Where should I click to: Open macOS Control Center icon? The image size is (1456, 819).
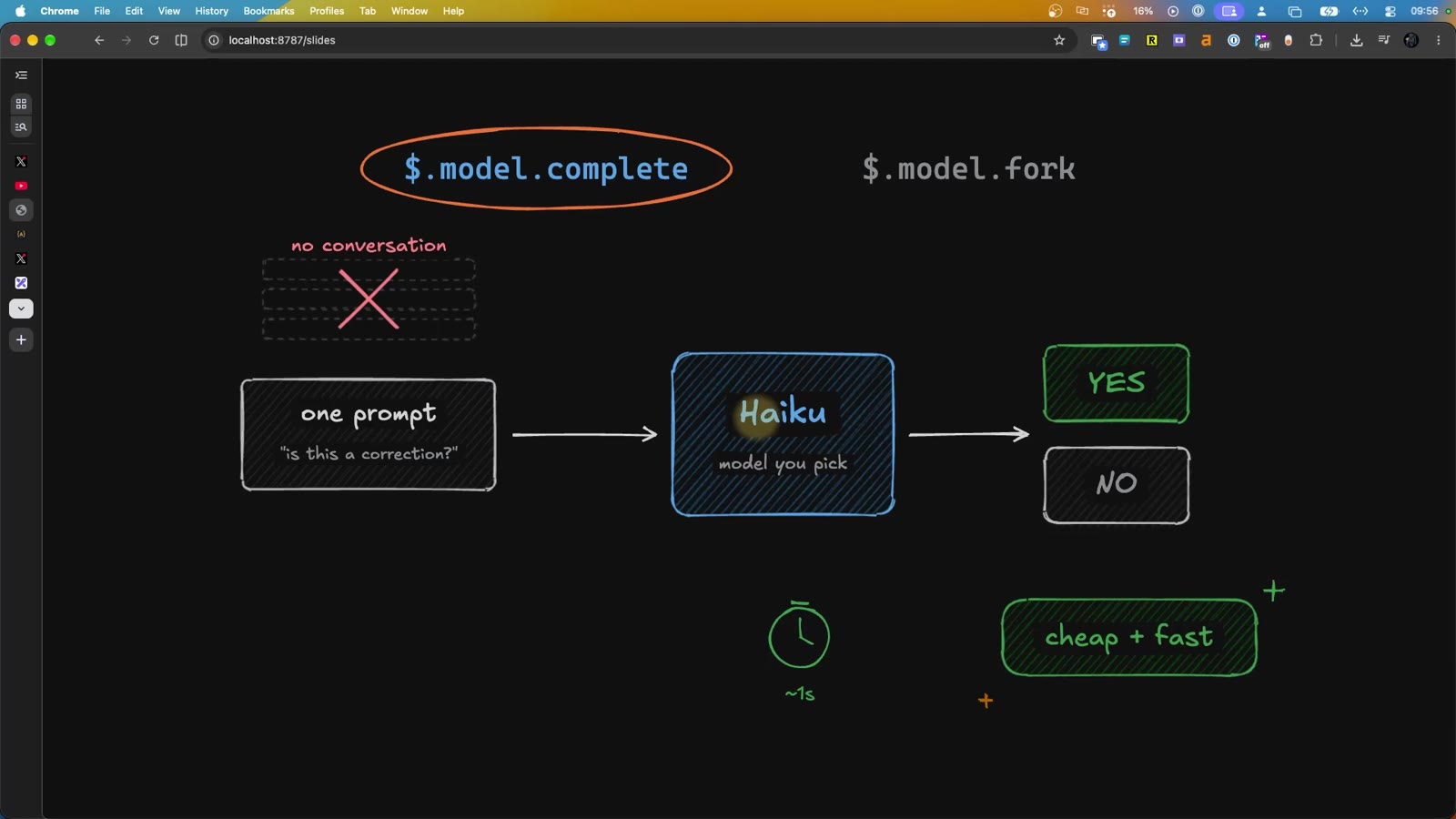click(x=1390, y=11)
